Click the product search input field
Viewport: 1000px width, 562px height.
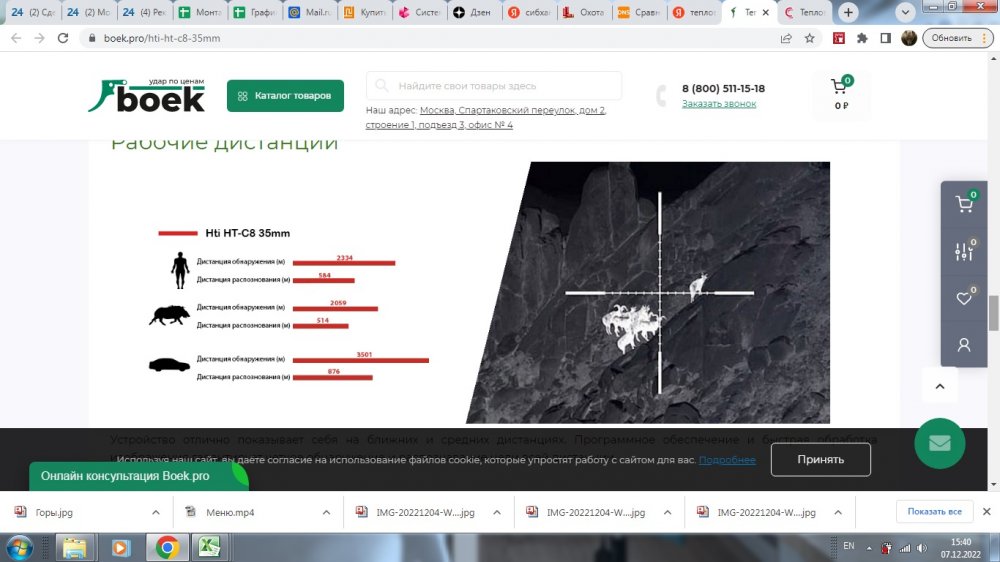tap(494, 86)
